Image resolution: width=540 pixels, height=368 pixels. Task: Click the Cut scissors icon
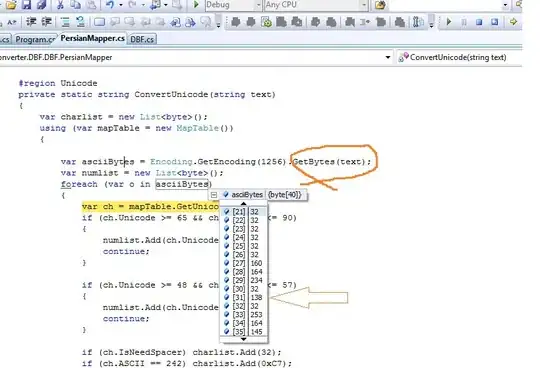pos(60,4)
